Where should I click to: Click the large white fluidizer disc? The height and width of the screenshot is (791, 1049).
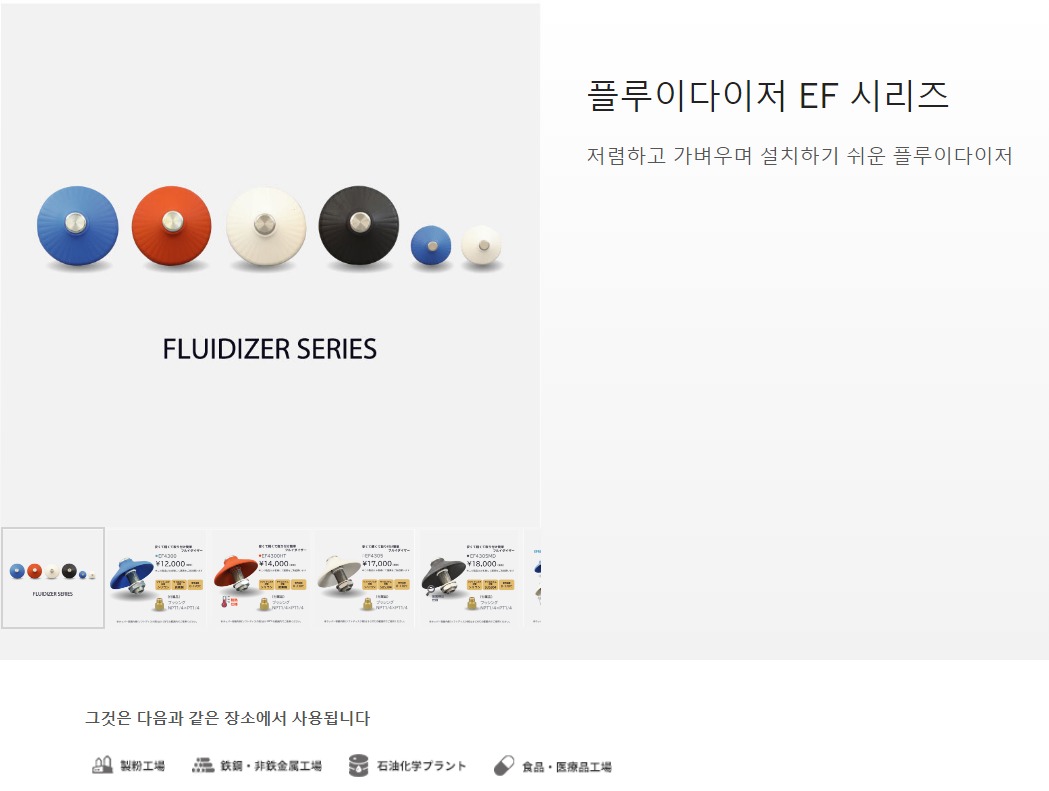point(266,226)
